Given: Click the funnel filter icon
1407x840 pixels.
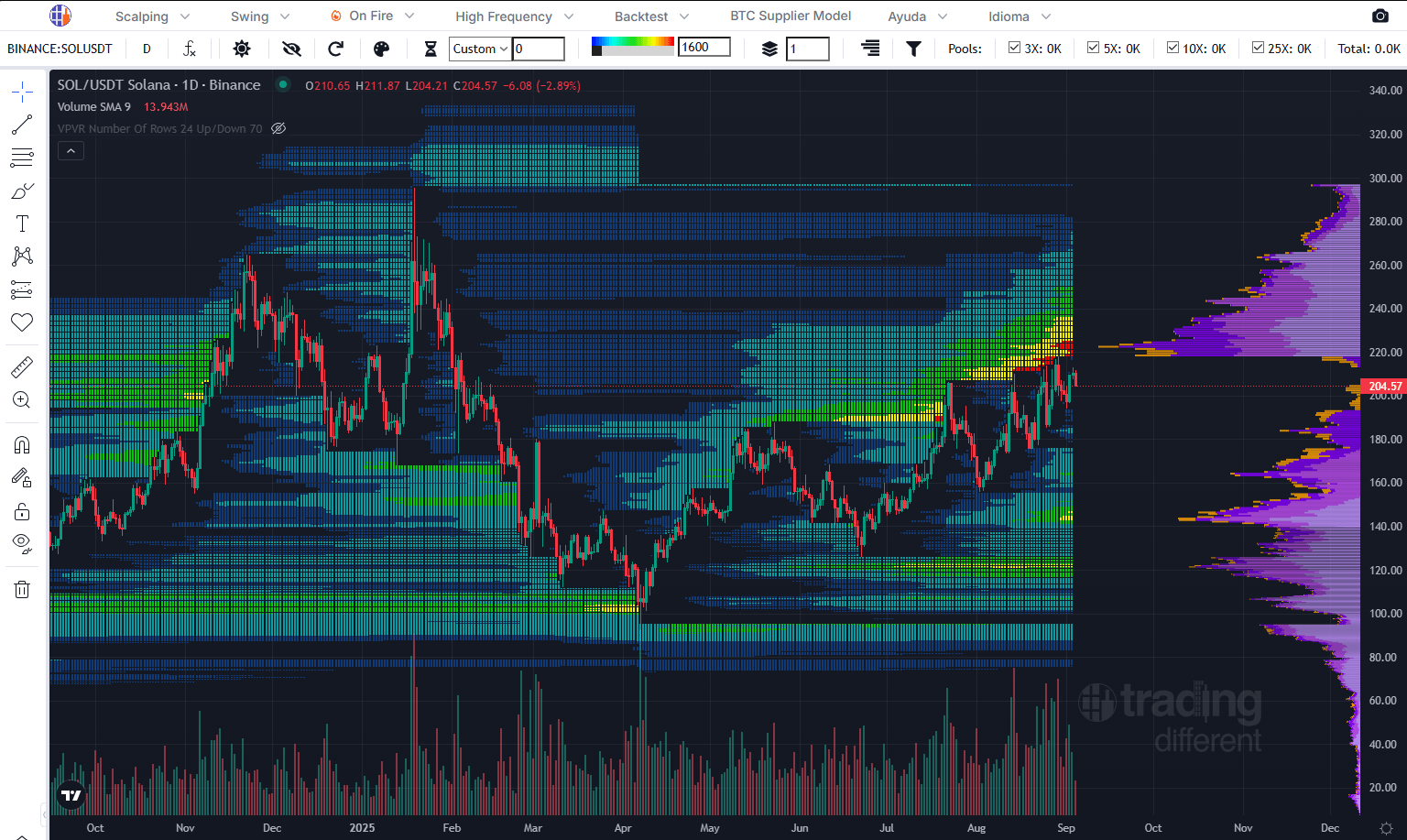Looking at the screenshot, I should coord(913,49).
